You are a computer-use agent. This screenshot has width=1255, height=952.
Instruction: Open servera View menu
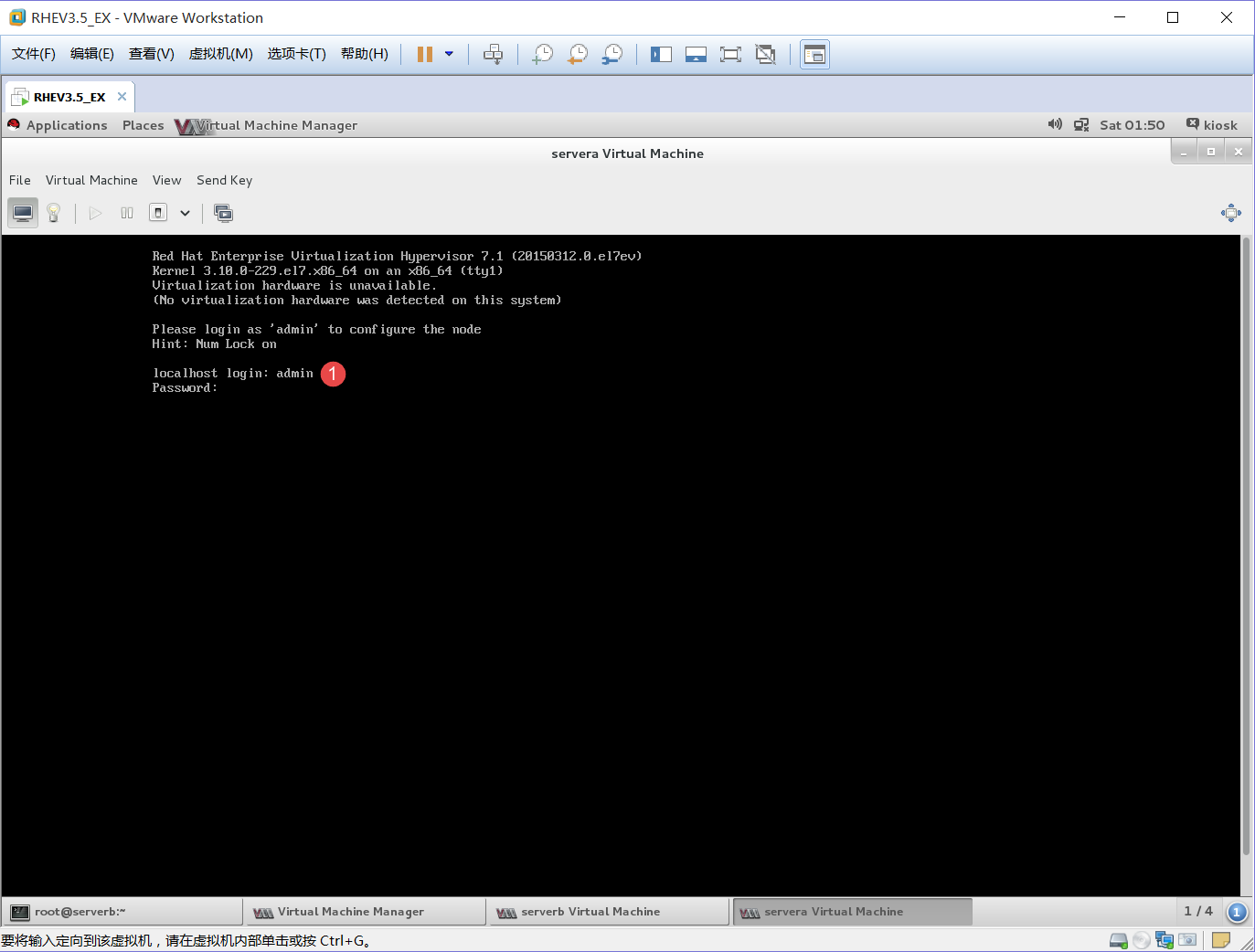point(166,180)
